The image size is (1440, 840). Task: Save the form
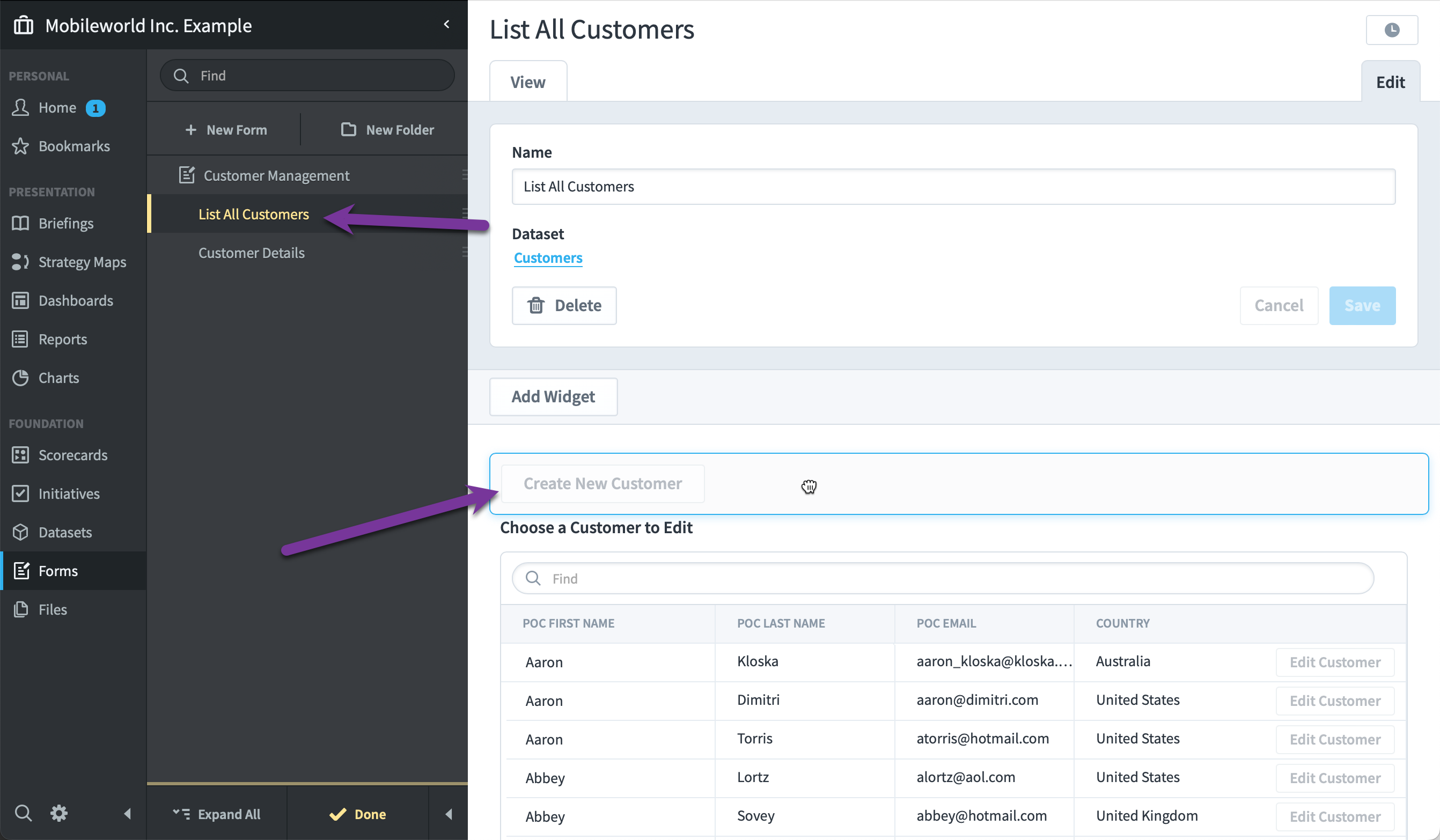(x=1362, y=305)
